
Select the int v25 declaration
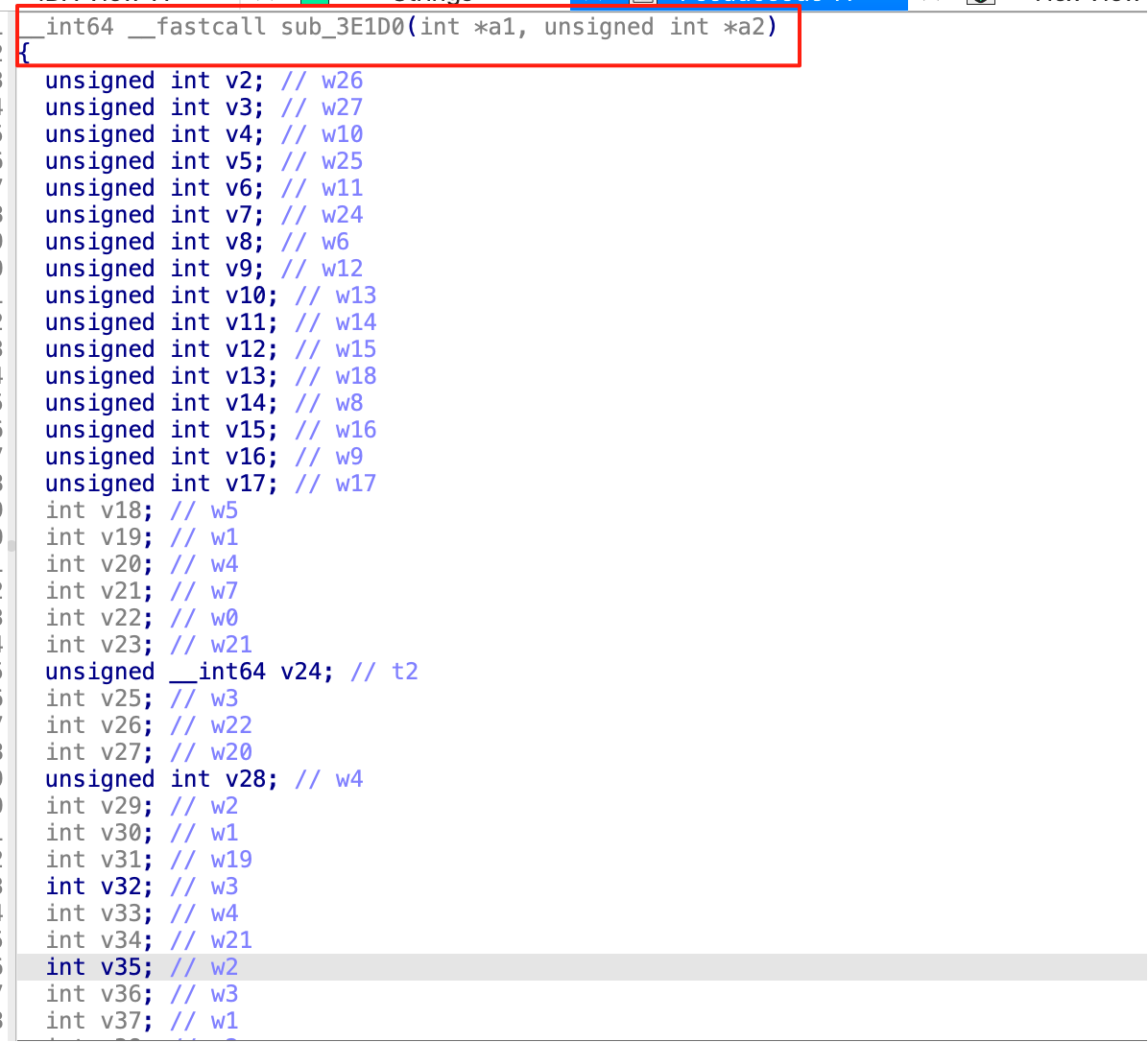[100, 699]
